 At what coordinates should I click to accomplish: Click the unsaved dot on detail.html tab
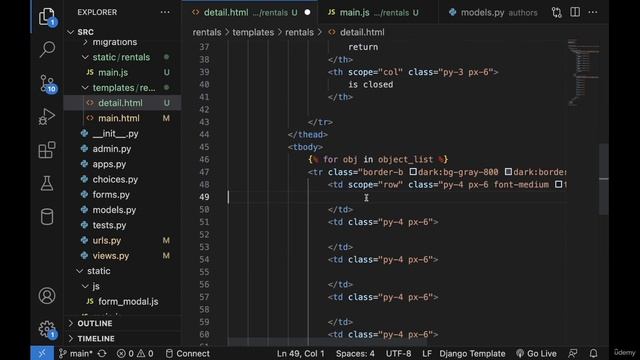(307, 13)
